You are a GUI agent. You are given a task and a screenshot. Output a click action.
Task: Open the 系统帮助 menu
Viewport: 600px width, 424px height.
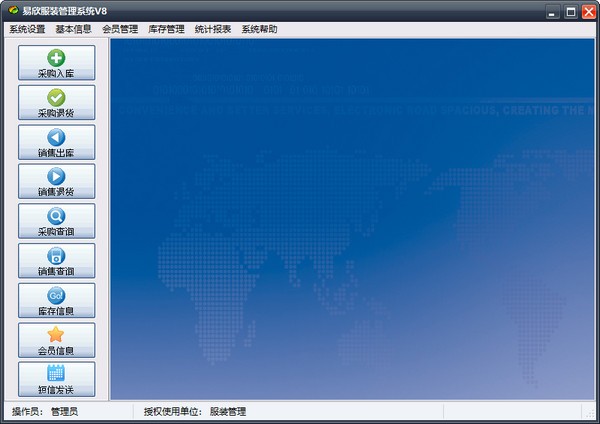tap(259, 29)
